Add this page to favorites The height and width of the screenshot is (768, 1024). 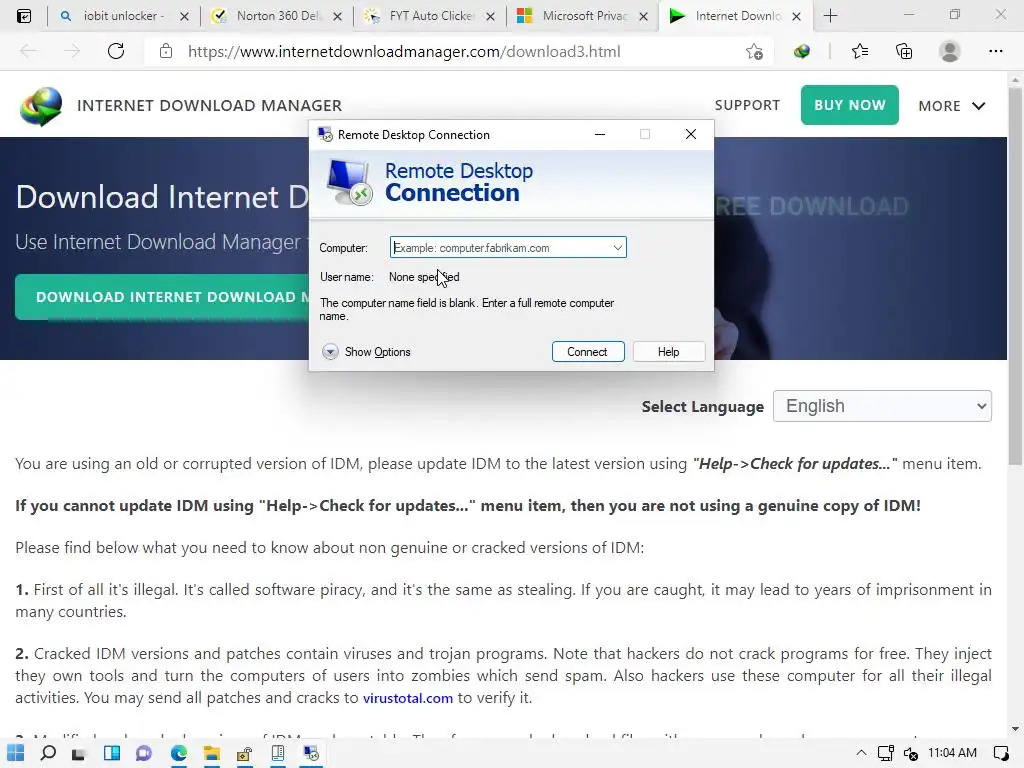click(x=754, y=52)
